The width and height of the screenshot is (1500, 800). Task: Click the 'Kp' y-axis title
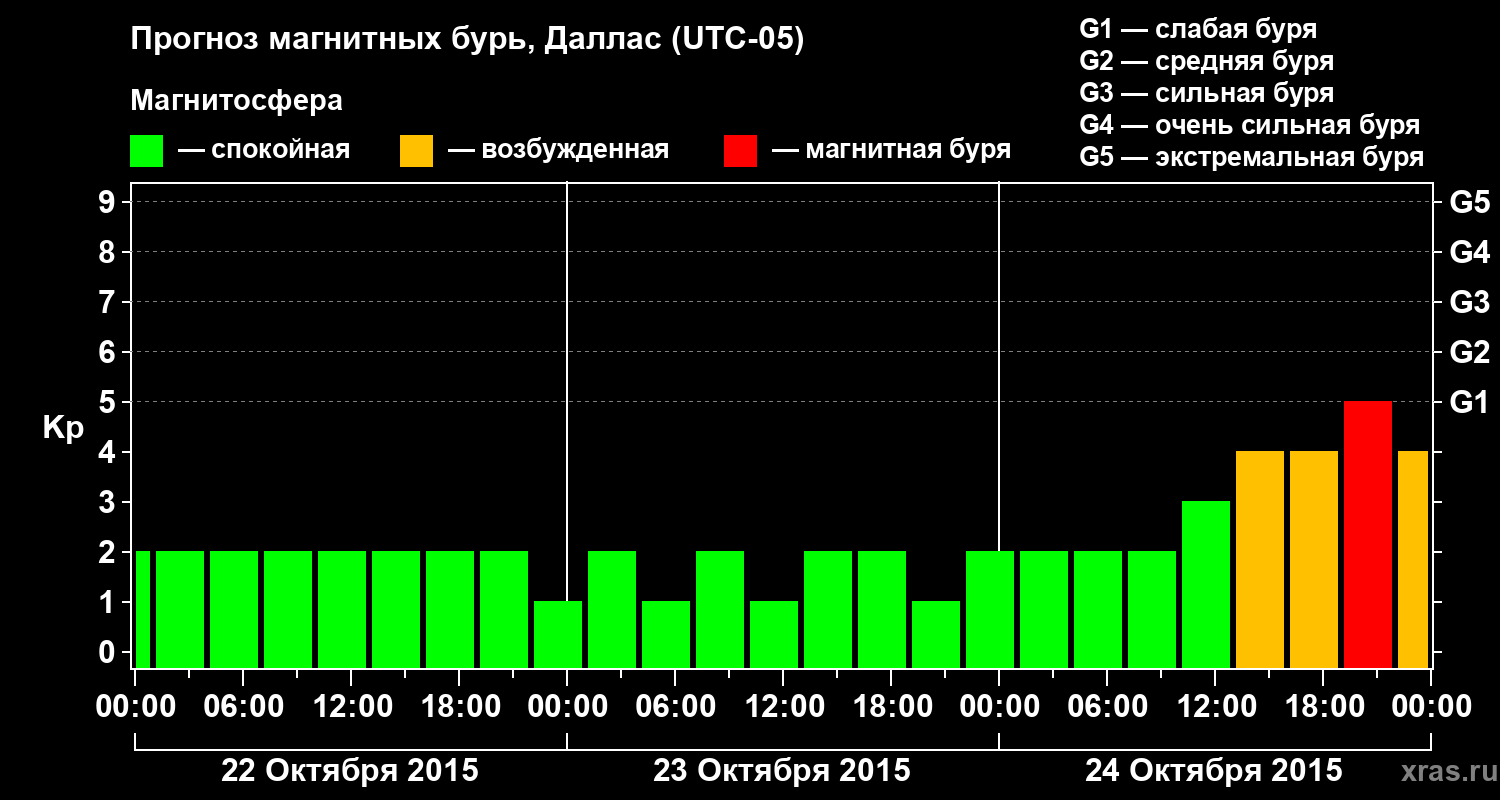click(x=63, y=428)
